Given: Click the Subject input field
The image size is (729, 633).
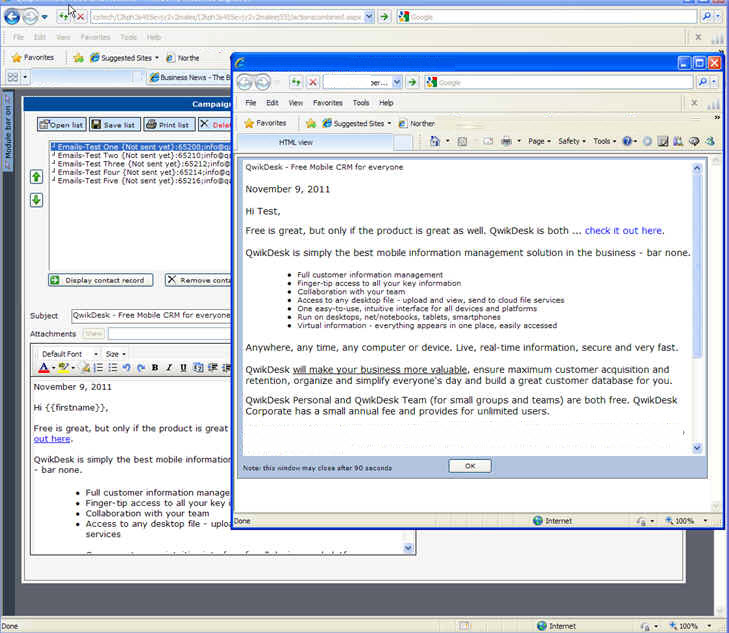Looking at the screenshot, I should pos(151,316).
